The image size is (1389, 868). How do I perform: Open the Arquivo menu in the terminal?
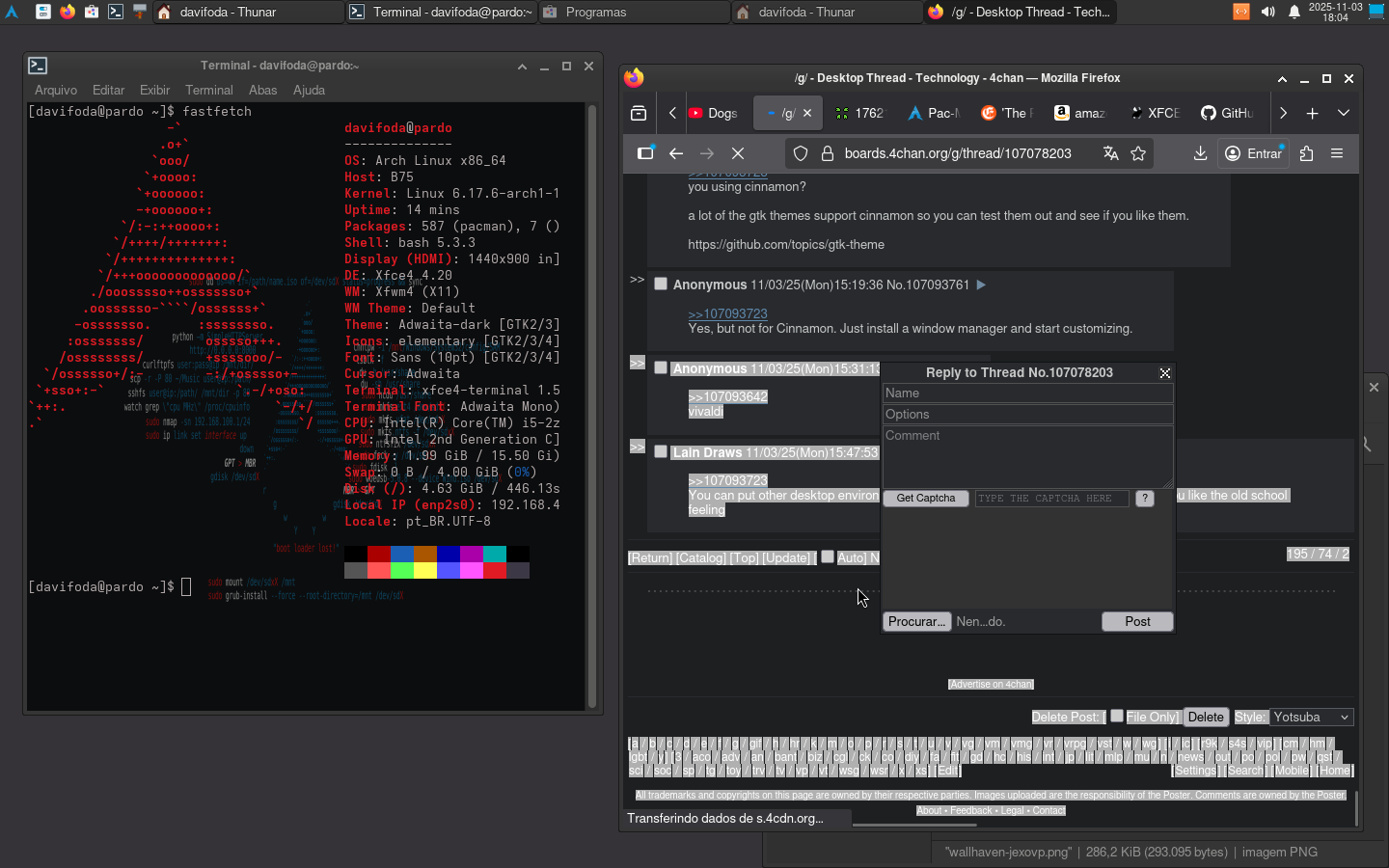tap(56, 90)
